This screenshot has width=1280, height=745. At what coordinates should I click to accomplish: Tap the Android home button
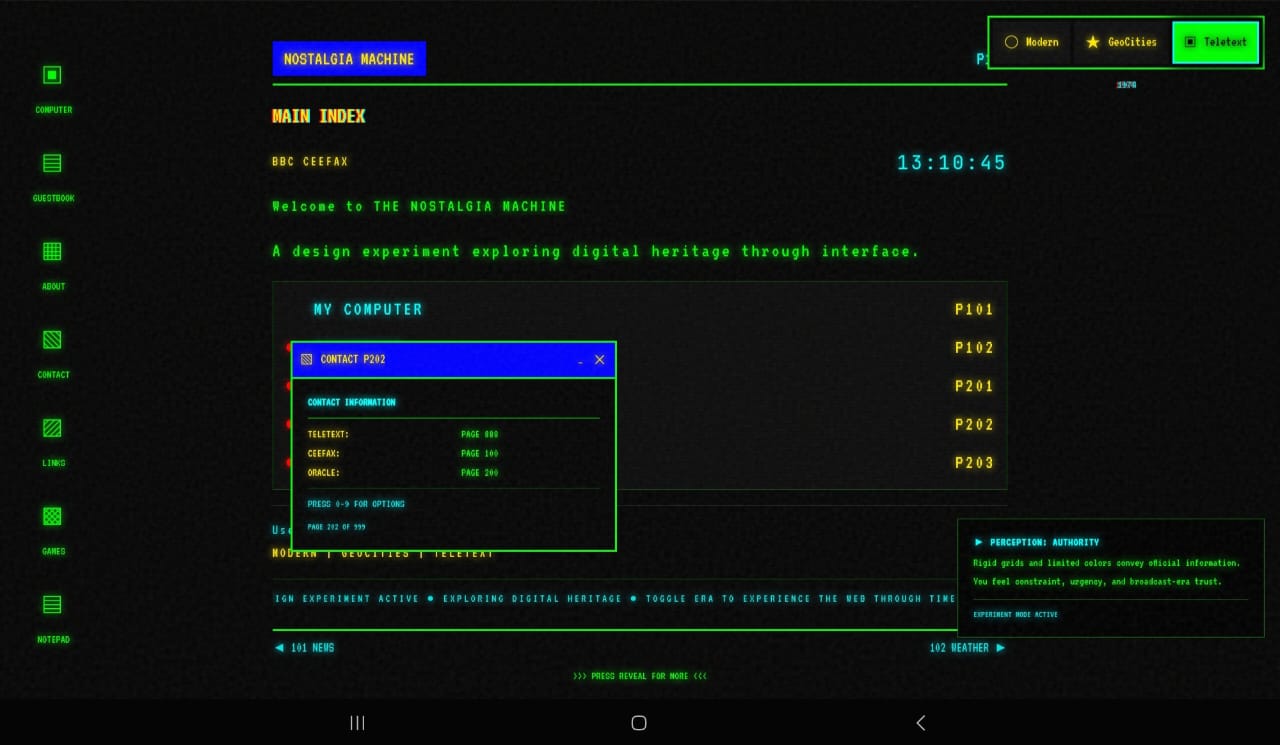coord(639,723)
